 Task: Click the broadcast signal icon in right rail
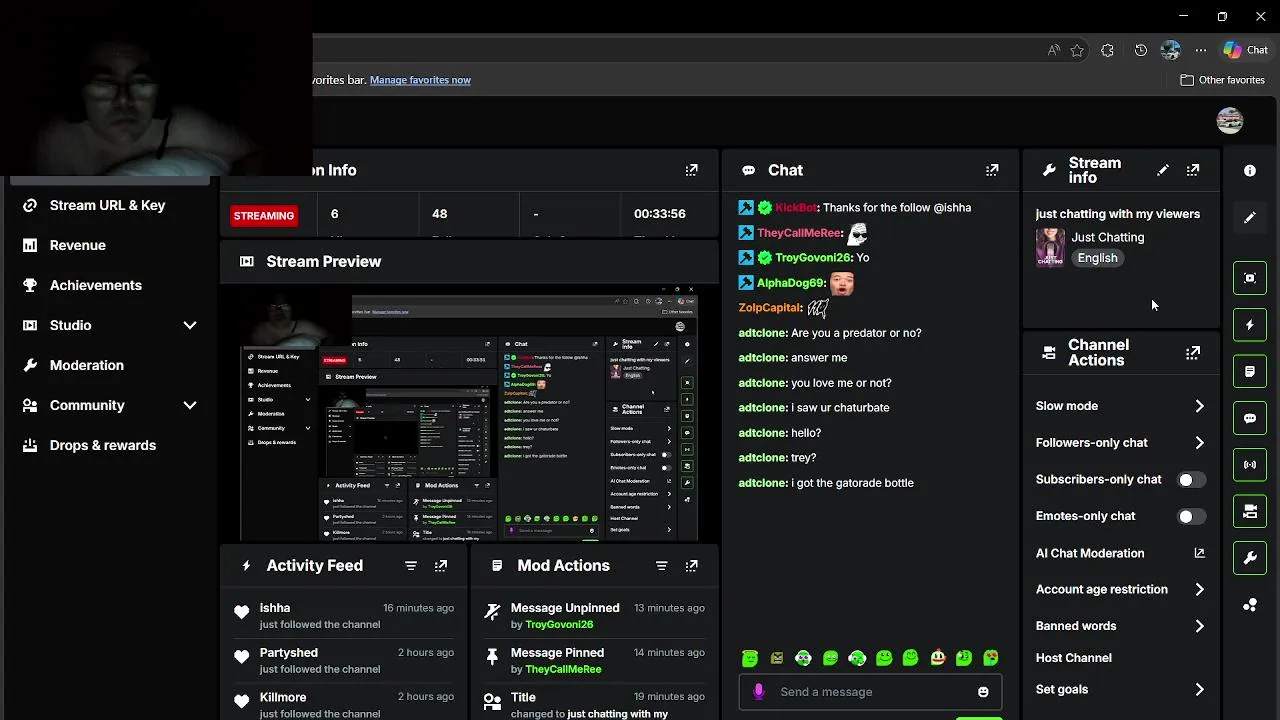click(1250, 465)
